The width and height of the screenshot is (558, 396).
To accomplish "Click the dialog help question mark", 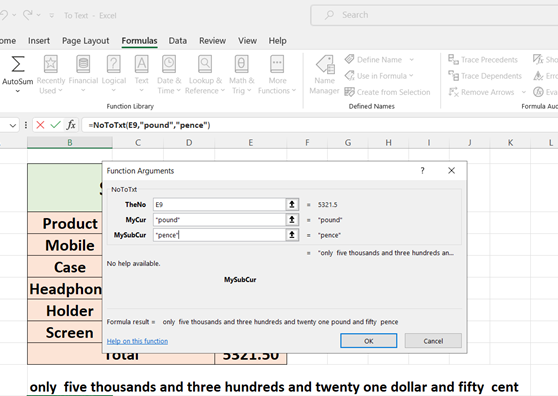I will point(422,171).
